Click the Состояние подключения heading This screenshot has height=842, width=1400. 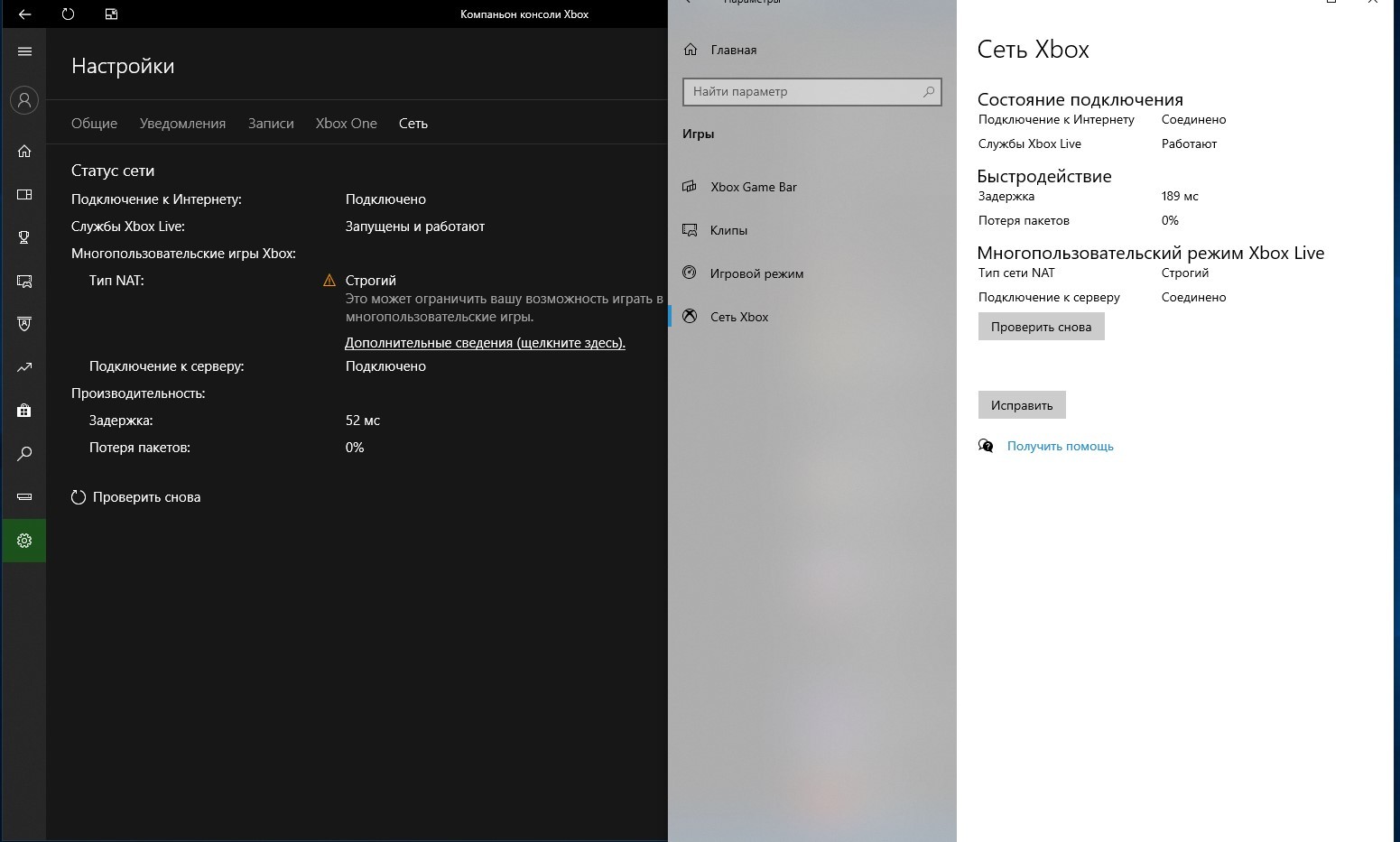tap(1080, 99)
